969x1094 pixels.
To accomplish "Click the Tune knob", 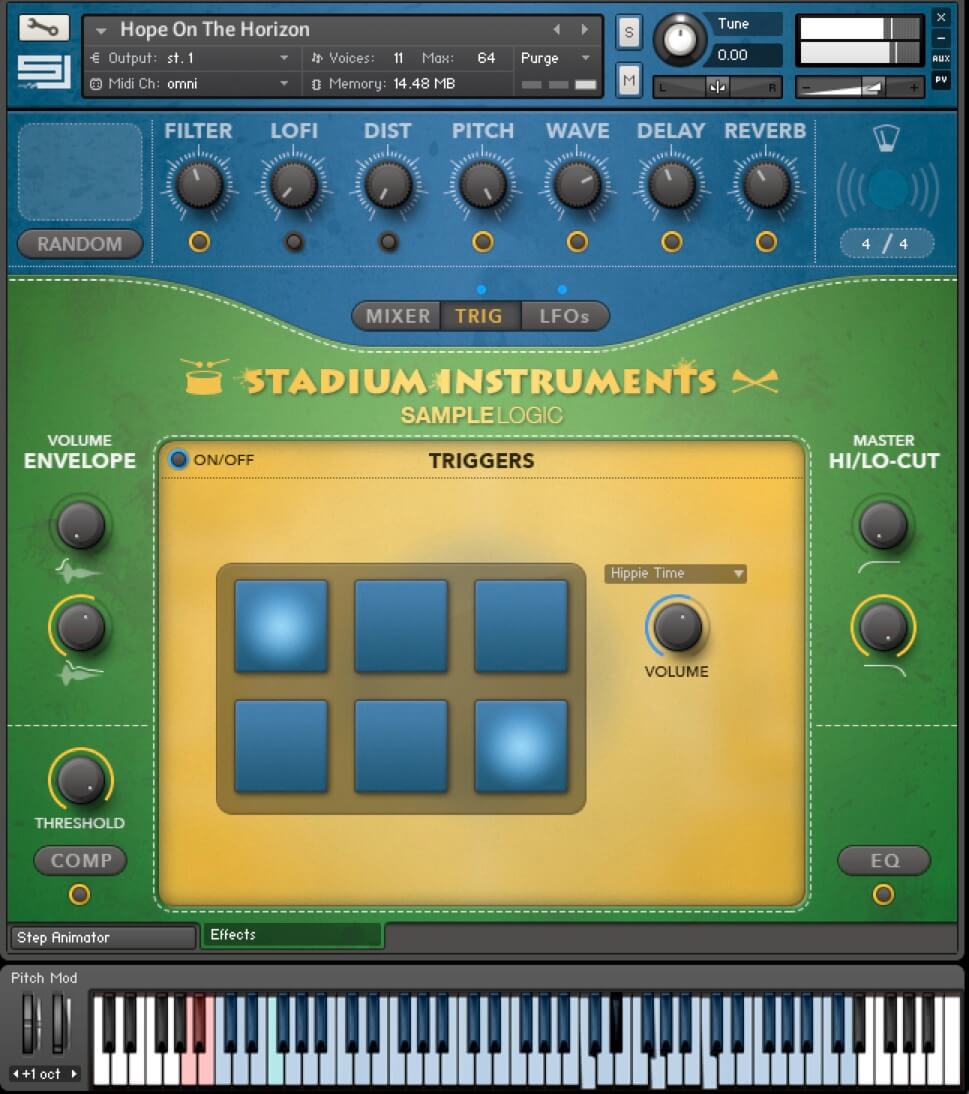I will pyautogui.click(x=679, y=38).
